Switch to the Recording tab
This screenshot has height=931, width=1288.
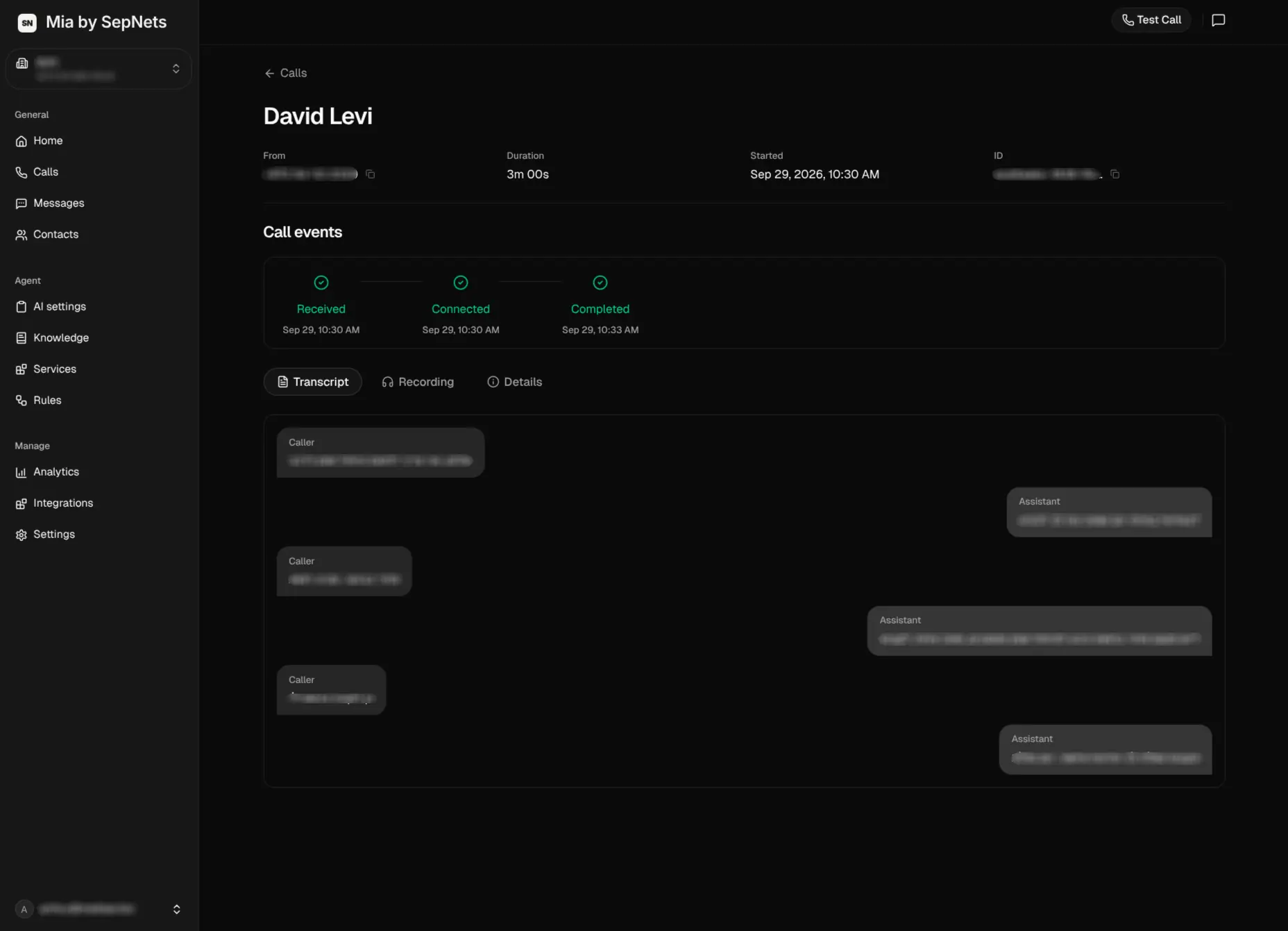pos(418,382)
